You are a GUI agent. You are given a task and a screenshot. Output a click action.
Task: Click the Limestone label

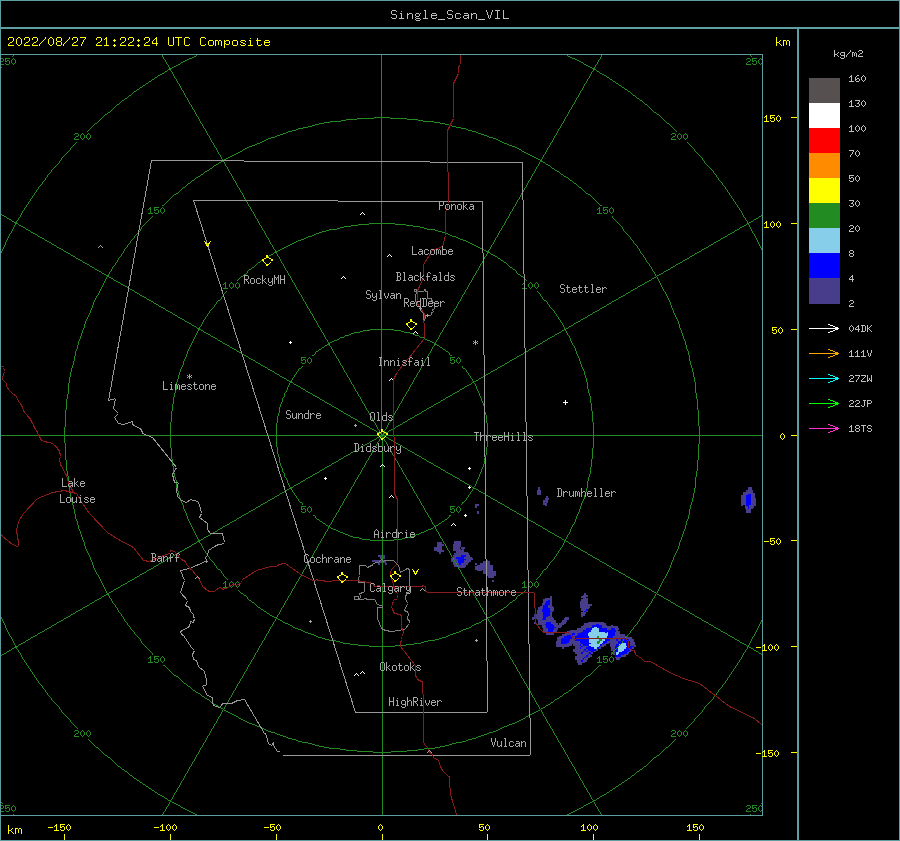pyautogui.click(x=189, y=386)
